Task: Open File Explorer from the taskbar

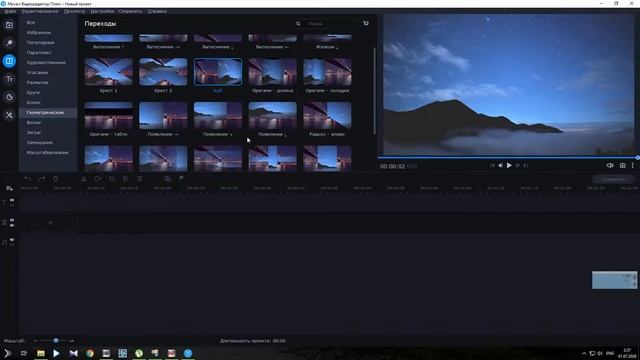Action: click(40, 353)
